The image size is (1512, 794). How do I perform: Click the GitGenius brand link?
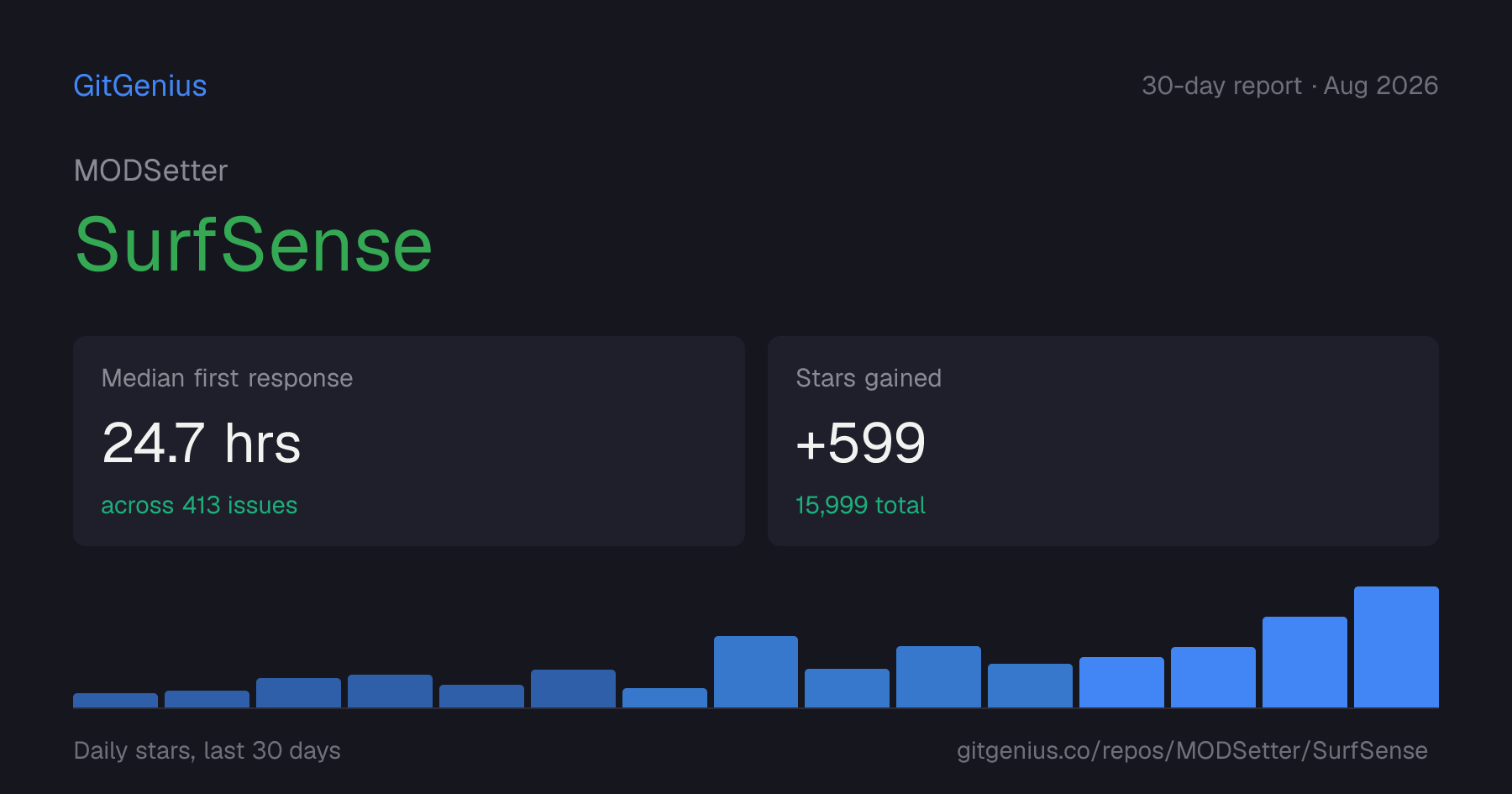pos(140,86)
